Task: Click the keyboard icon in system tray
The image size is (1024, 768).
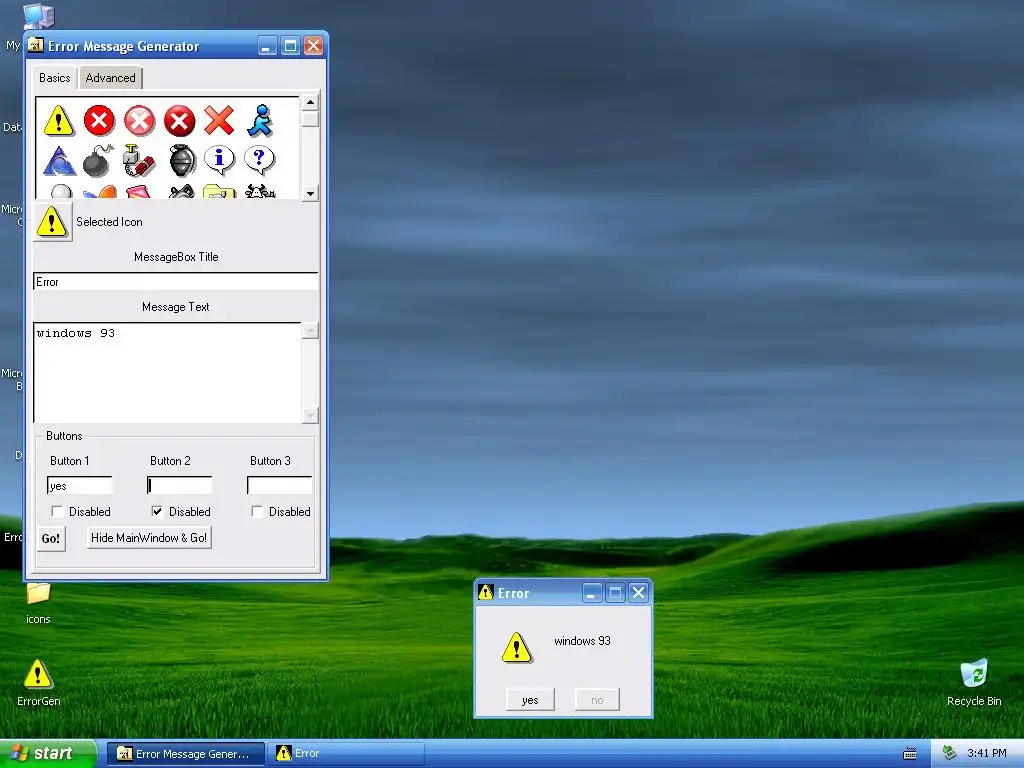Action: point(910,754)
